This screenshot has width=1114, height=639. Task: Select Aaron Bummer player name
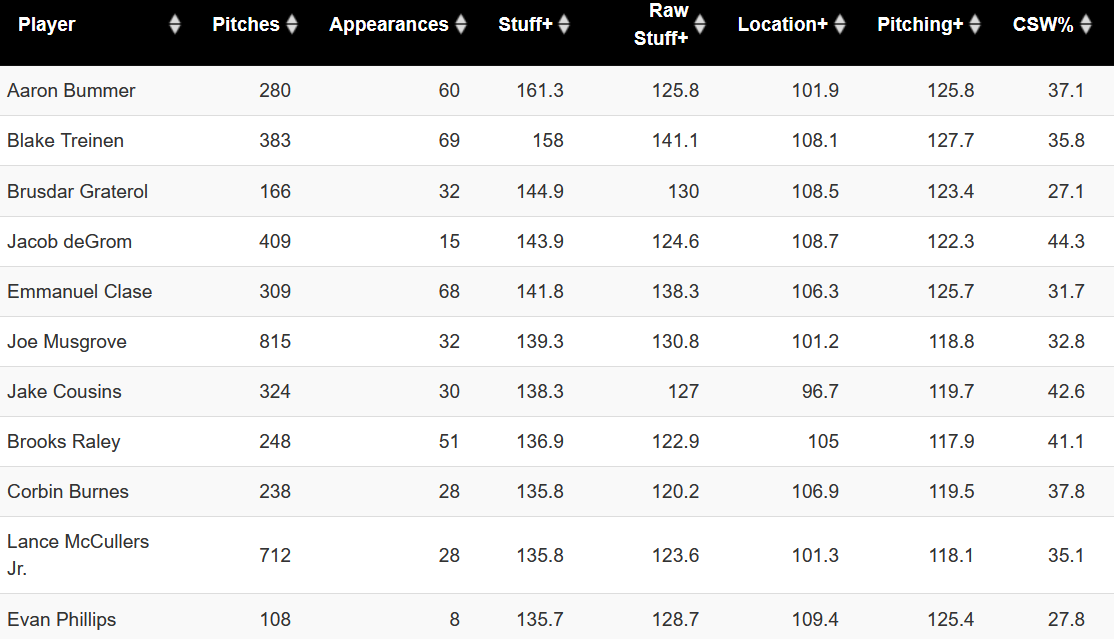(71, 91)
